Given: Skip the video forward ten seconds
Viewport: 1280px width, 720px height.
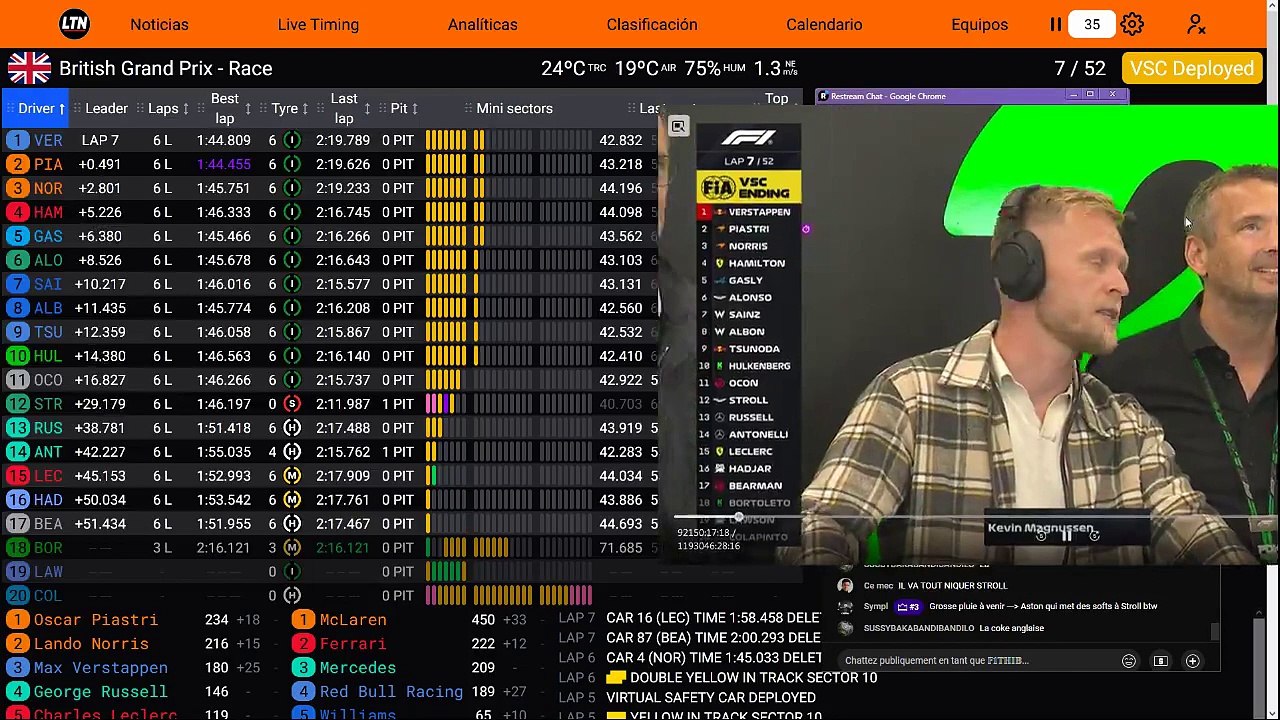Looking at the screenshot, I should [1094, 536].
